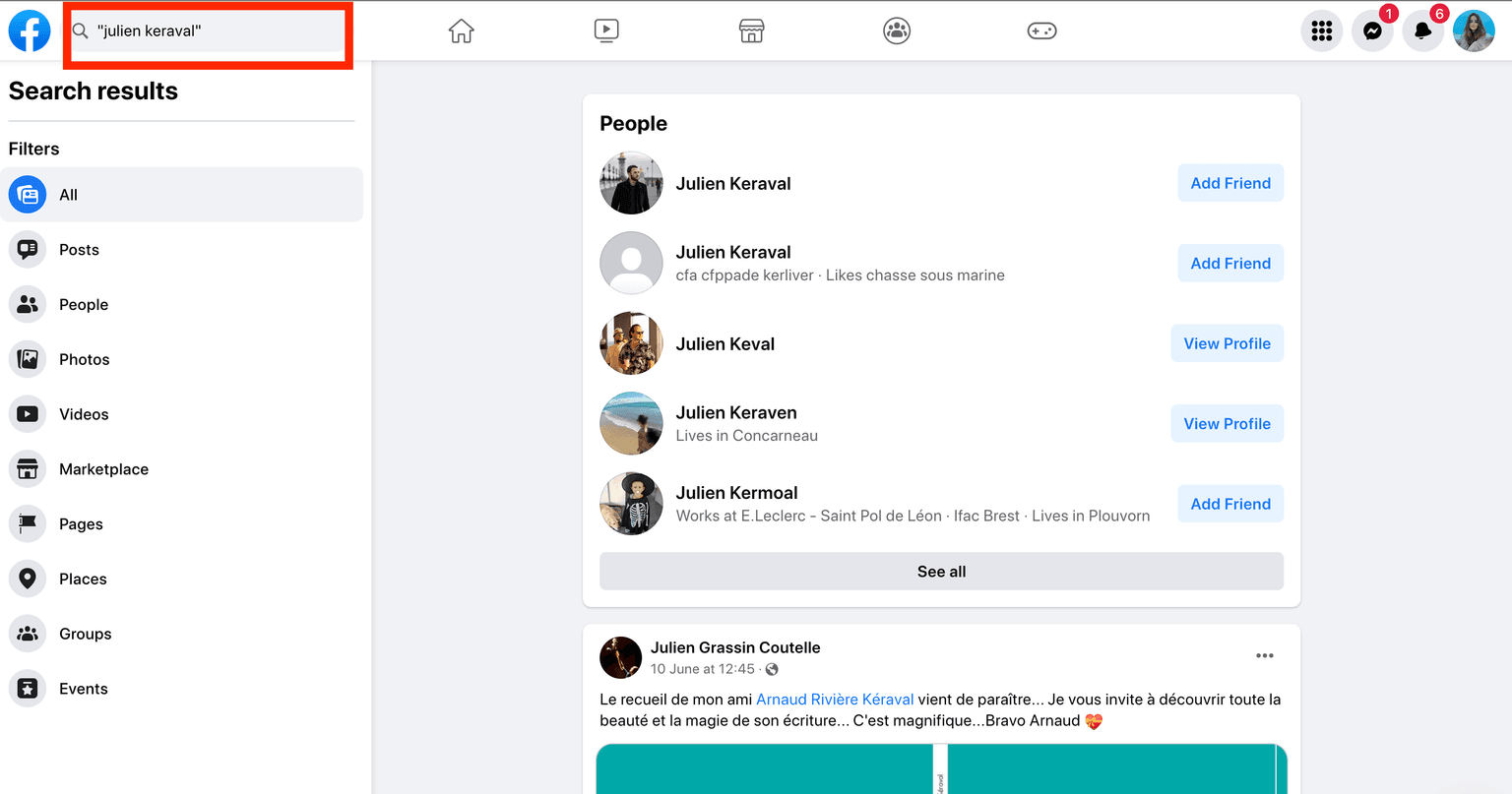The height and width of the screenshot is (794, 1512).
Task: Open Julien Kermoal's profile picture
Action: point(631,504)
